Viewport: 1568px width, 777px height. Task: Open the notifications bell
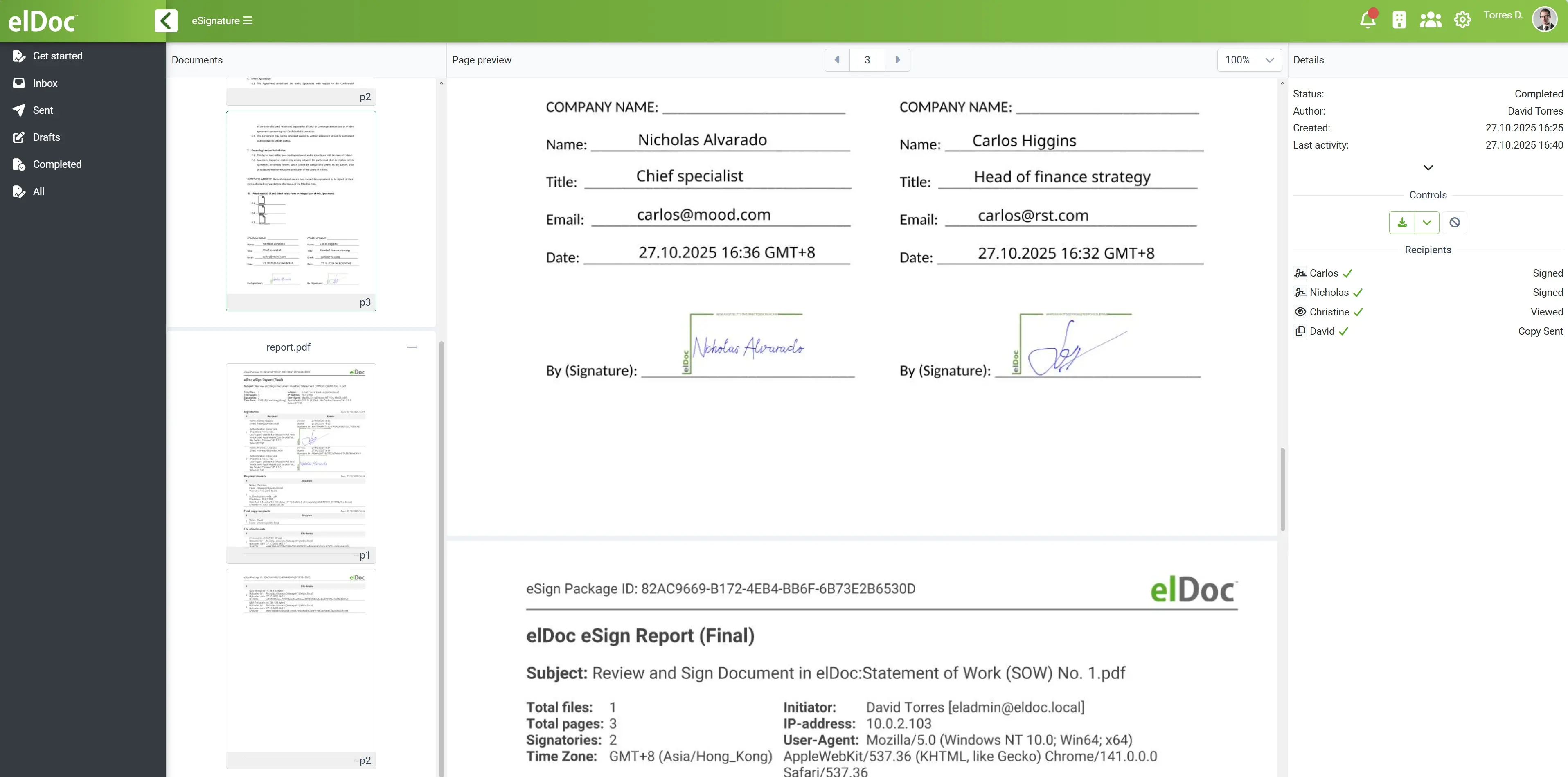coord(1367,21)
